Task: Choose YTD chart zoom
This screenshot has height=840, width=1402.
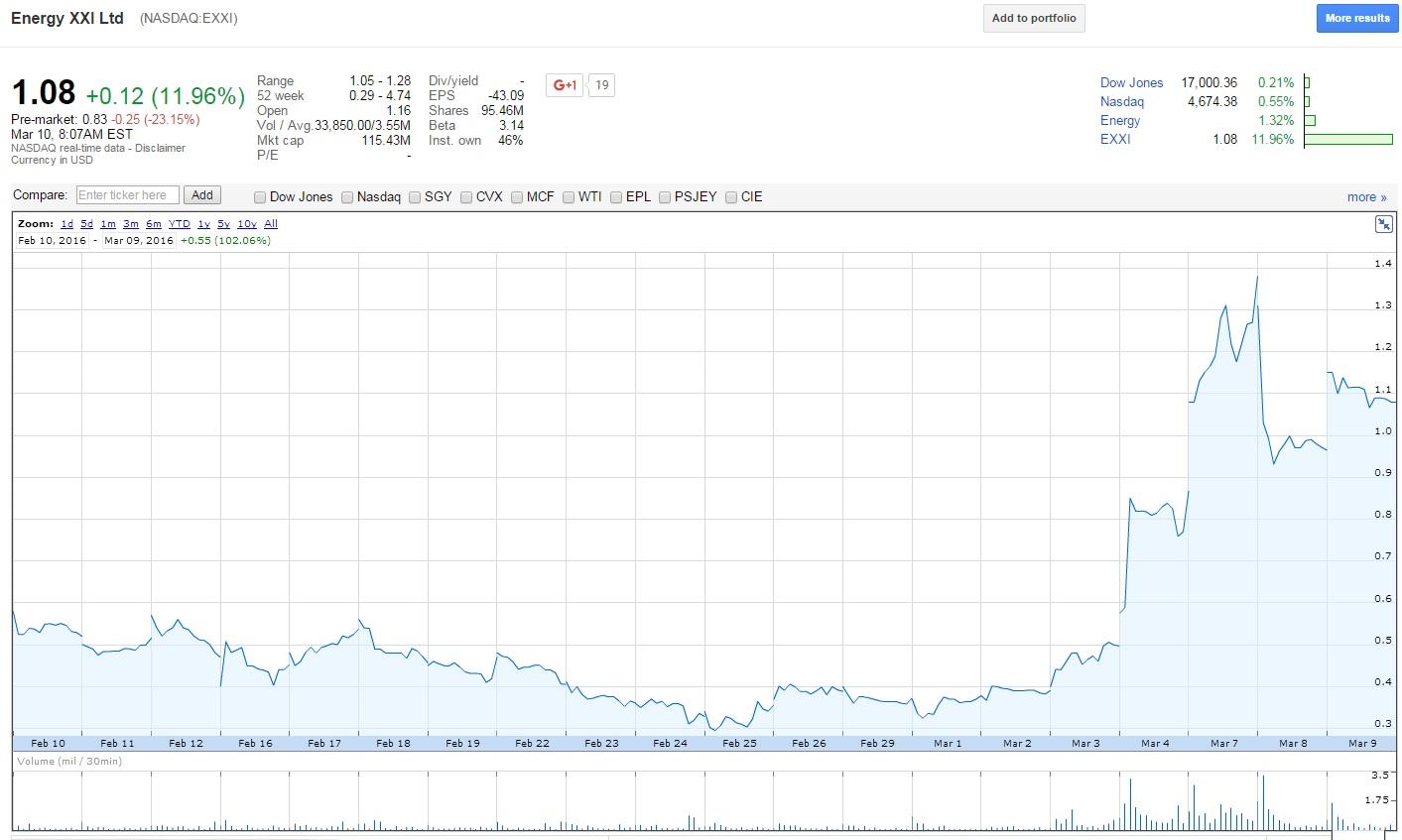Action: 180,224
